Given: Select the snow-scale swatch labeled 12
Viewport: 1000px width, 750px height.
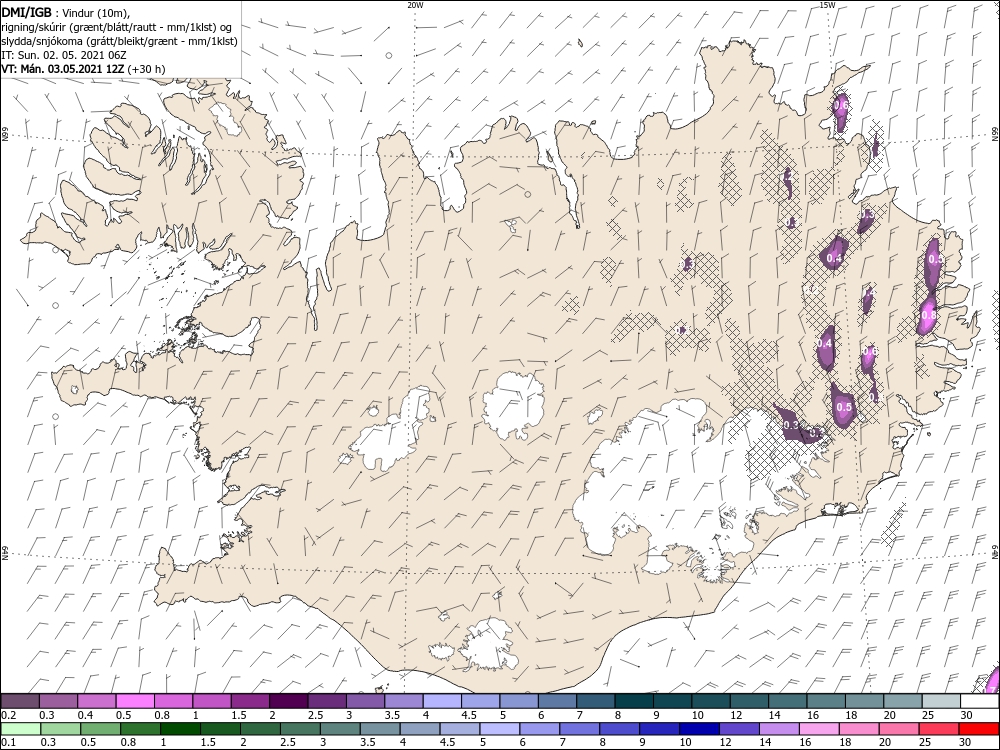Looking at the screenshot, I should click(749, 701).
